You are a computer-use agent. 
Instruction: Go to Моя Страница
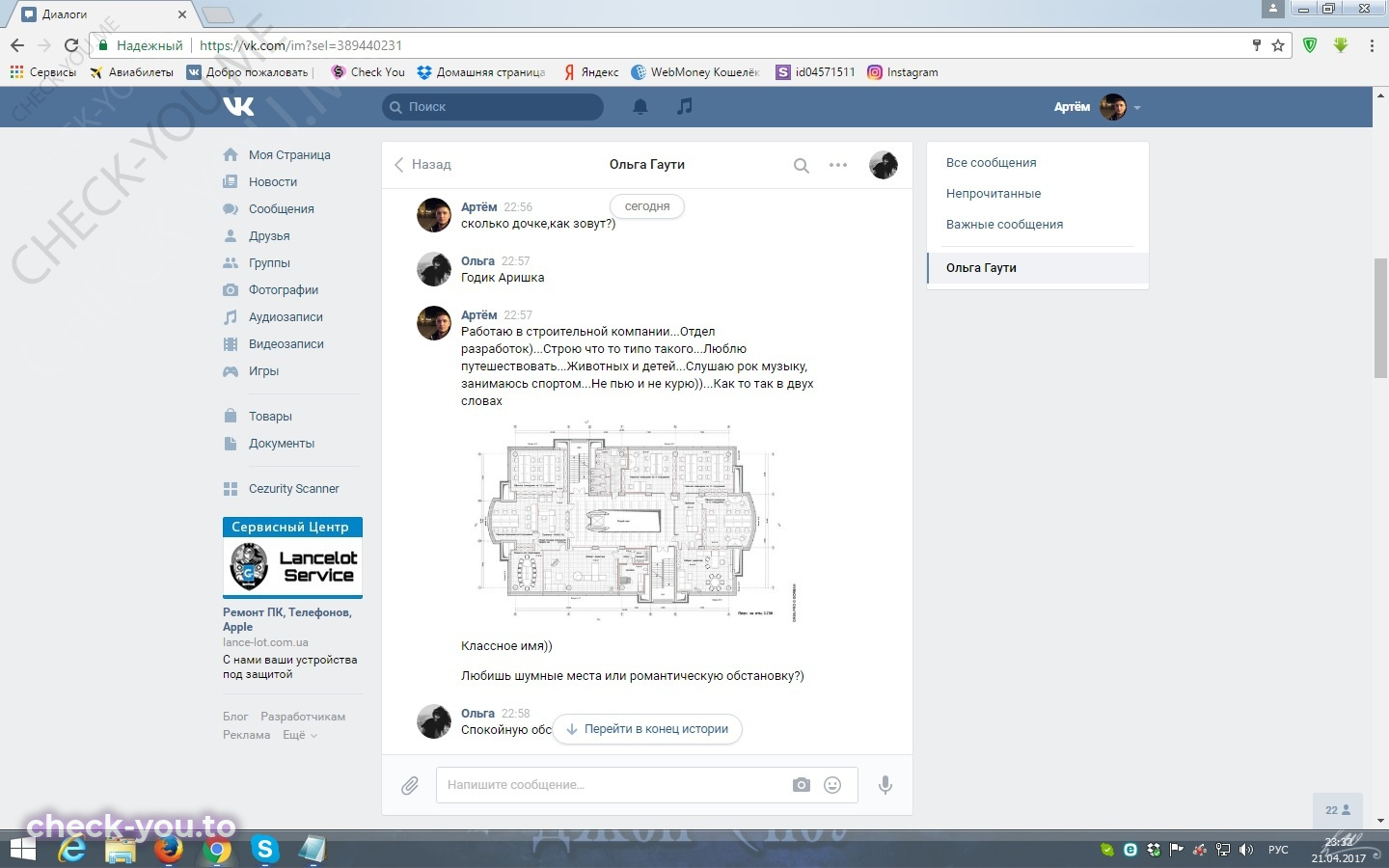pos(289,155)
